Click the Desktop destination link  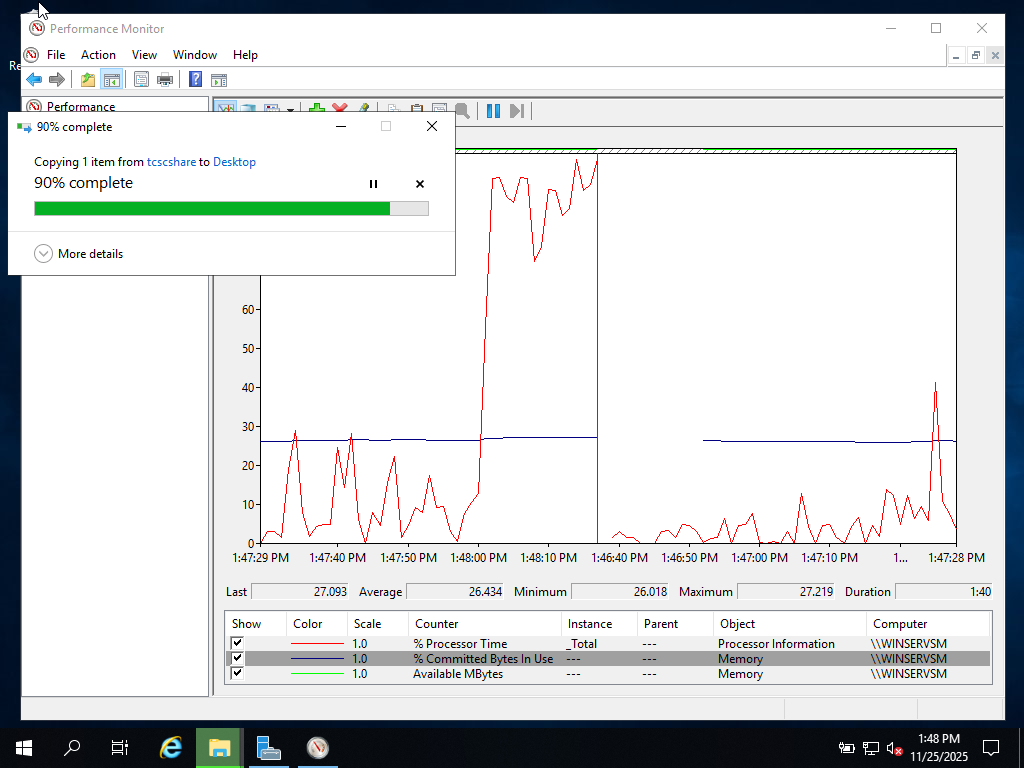tap(234, 162)
